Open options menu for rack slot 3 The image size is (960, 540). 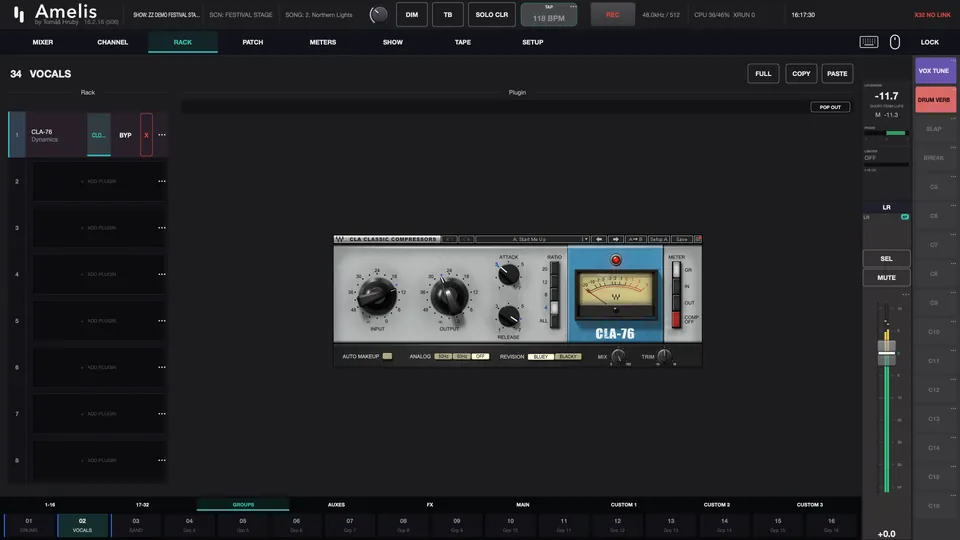pyautogui.click(x=162, y=228)
